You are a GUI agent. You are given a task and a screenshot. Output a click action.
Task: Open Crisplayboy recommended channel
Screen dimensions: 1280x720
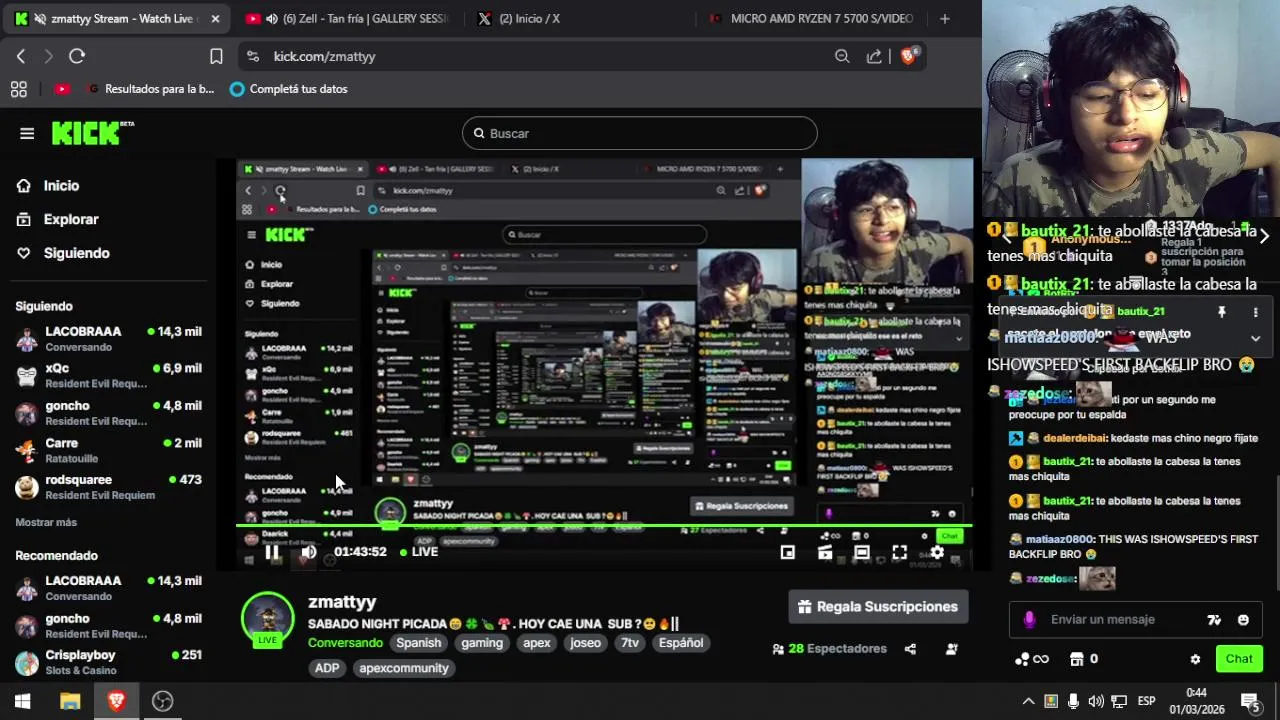pos(108,662)
